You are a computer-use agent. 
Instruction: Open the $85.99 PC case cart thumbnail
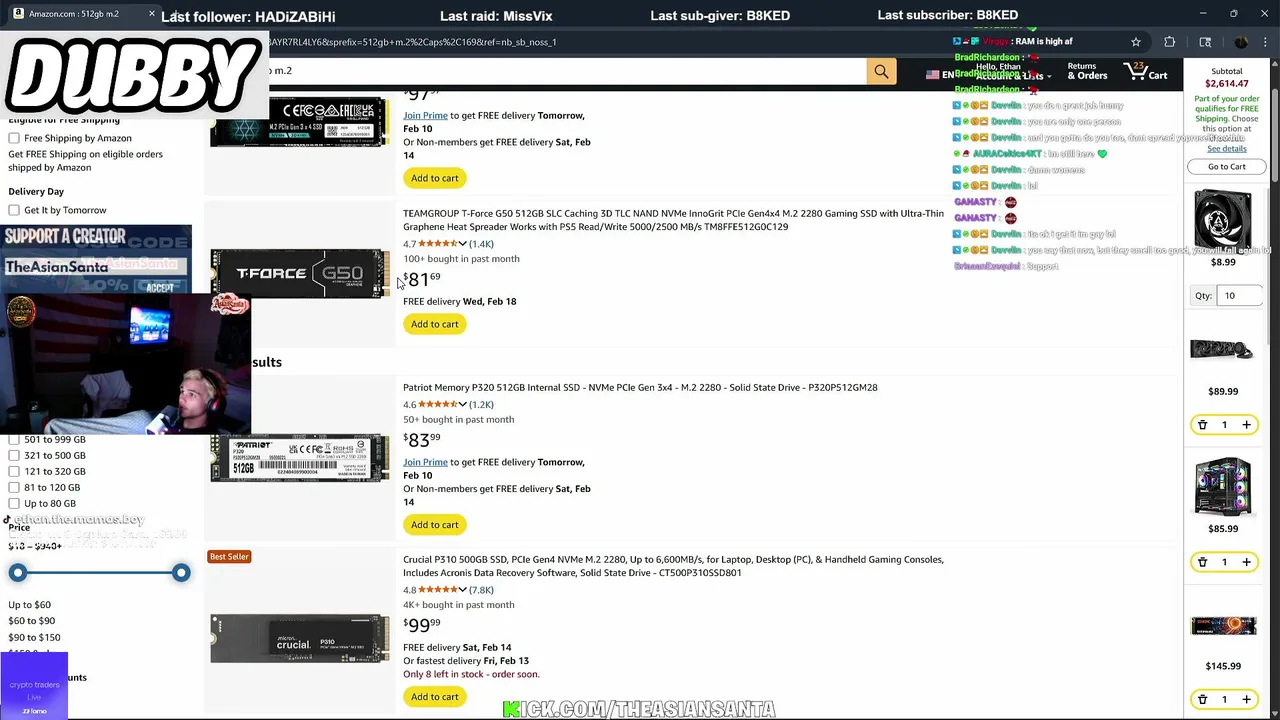(x=1223, y=486)
